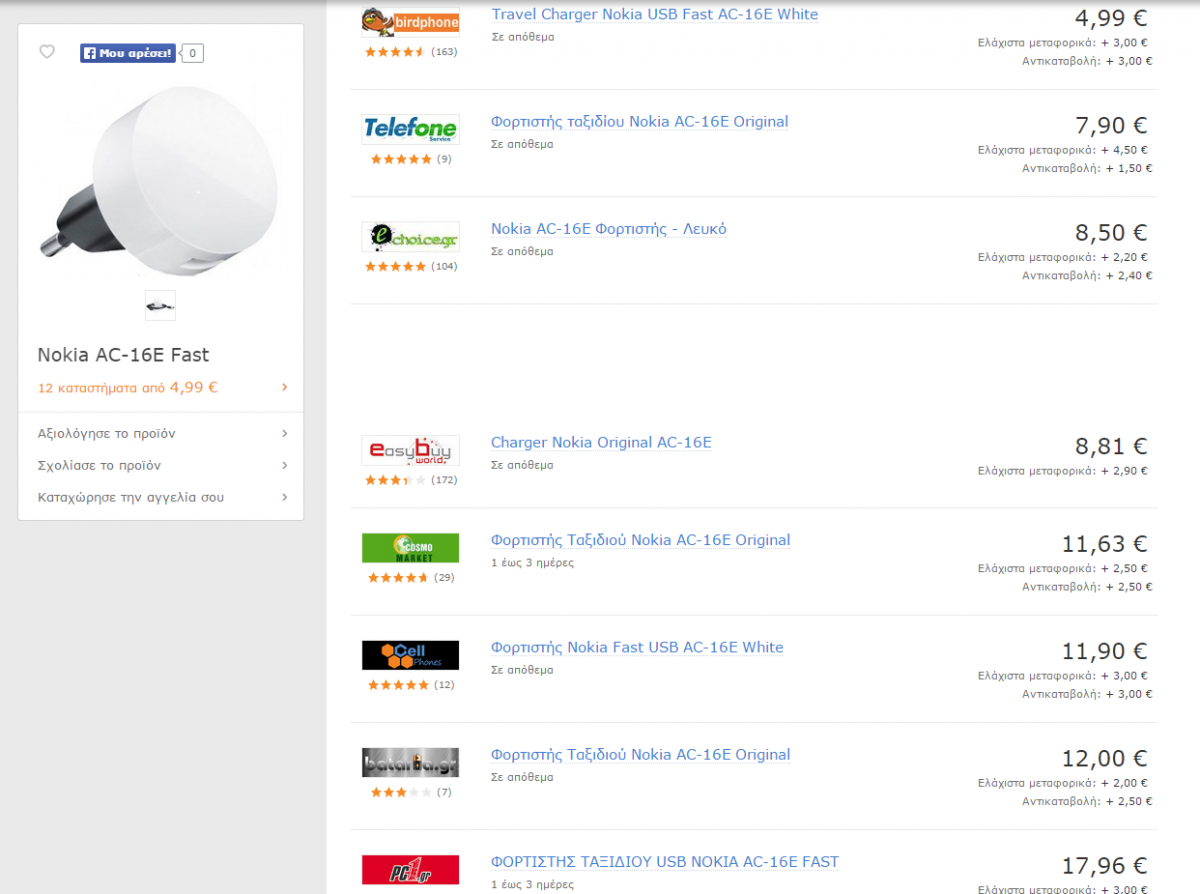The width and height of the screenshot is (1200, 894).
Task: Click the 4,99 € price of birdphone
Action: (x=1111, y=18)
